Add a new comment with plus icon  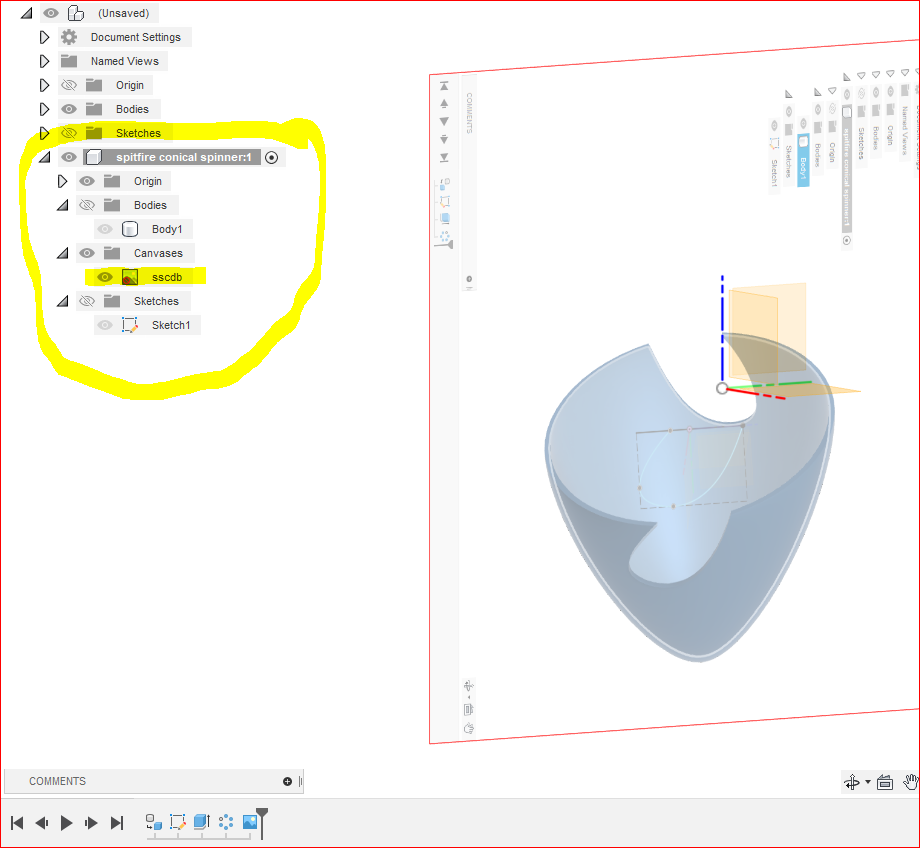pyautogui.click(x=288, y=781)
